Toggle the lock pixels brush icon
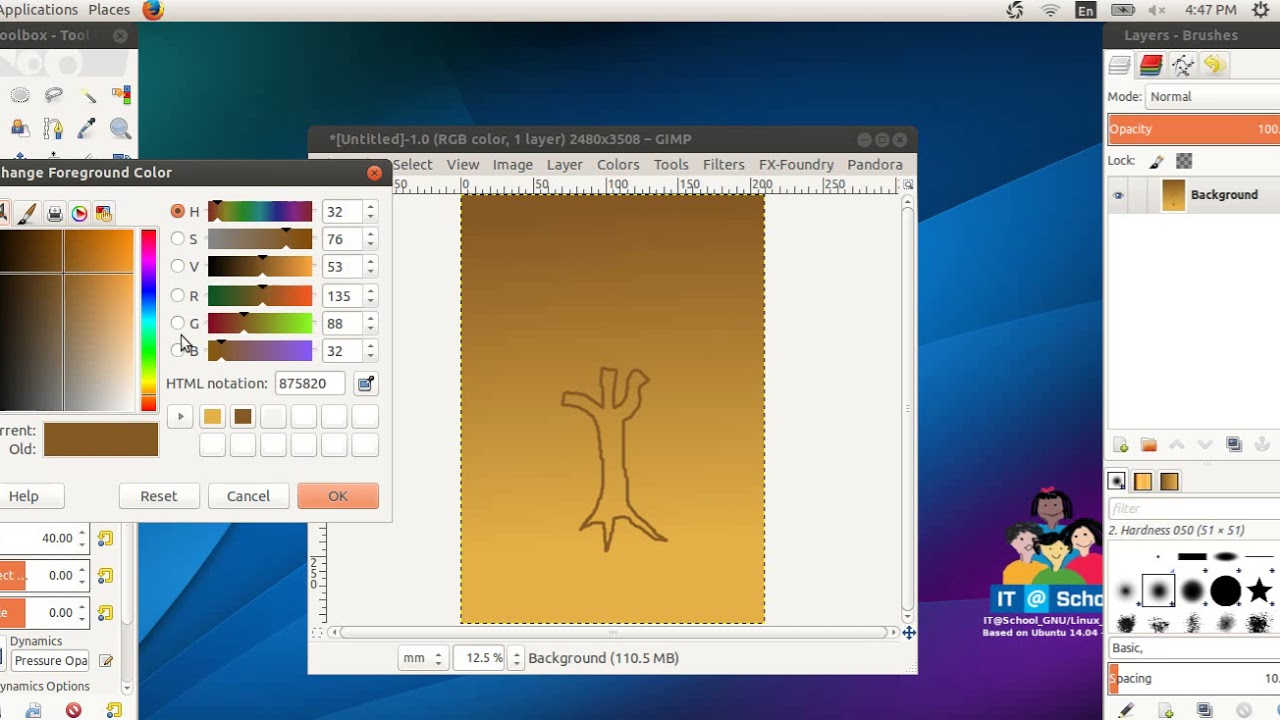The image size is (1280, 720). click(1157, 161)
